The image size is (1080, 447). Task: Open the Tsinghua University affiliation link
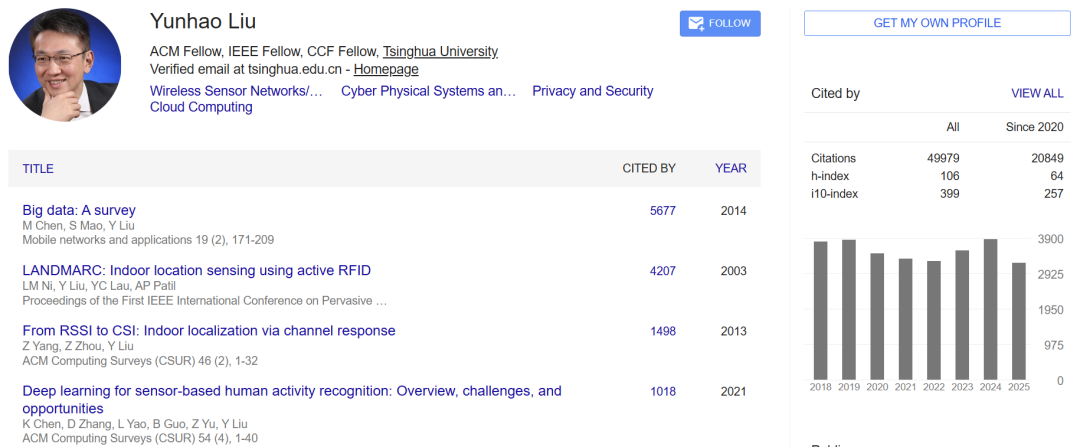(x=440, y=52)
